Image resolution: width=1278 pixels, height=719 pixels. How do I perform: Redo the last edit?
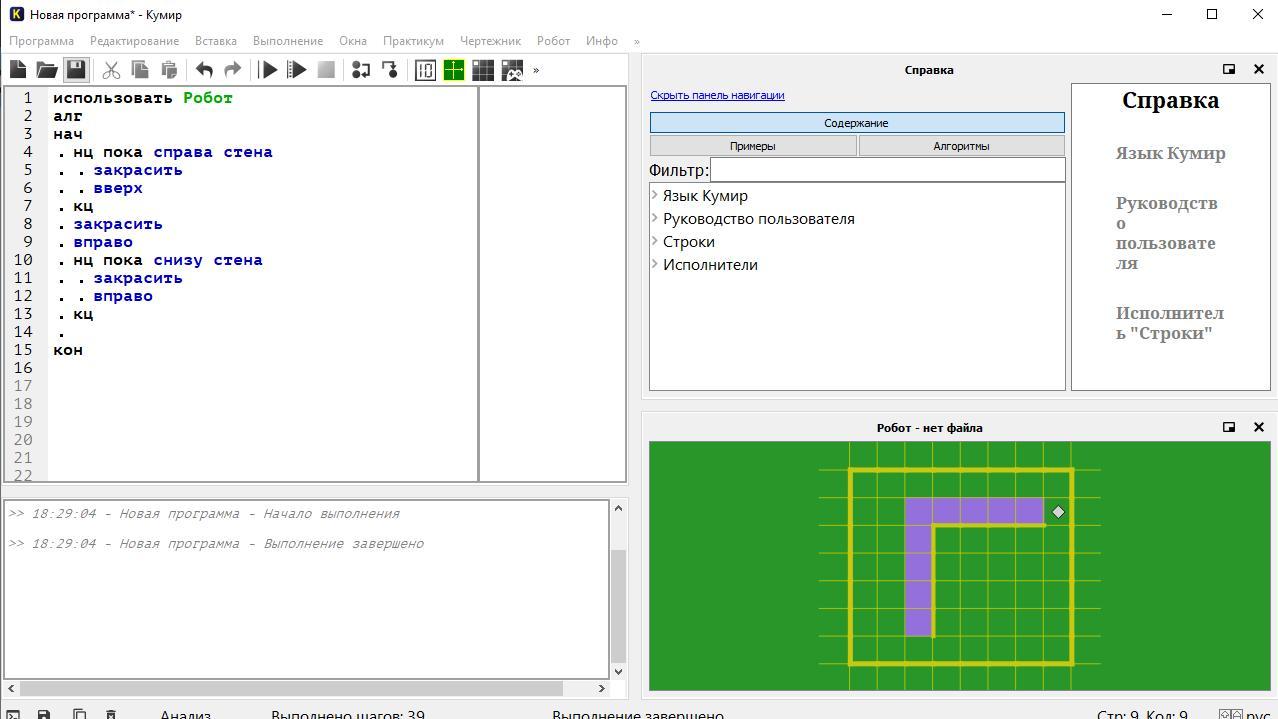(233, 70)
